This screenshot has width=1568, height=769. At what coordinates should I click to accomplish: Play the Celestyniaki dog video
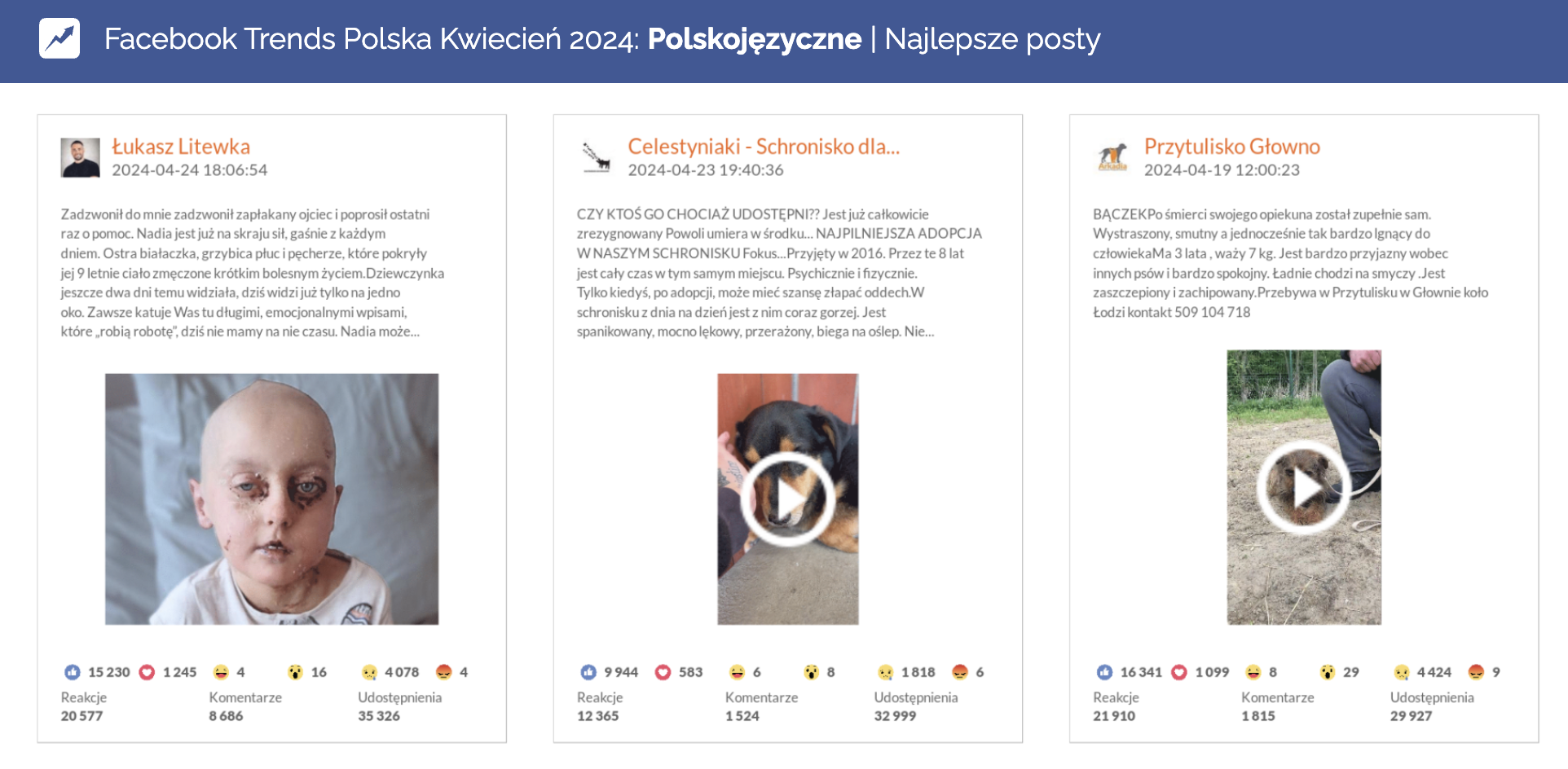tap(788, 499)
